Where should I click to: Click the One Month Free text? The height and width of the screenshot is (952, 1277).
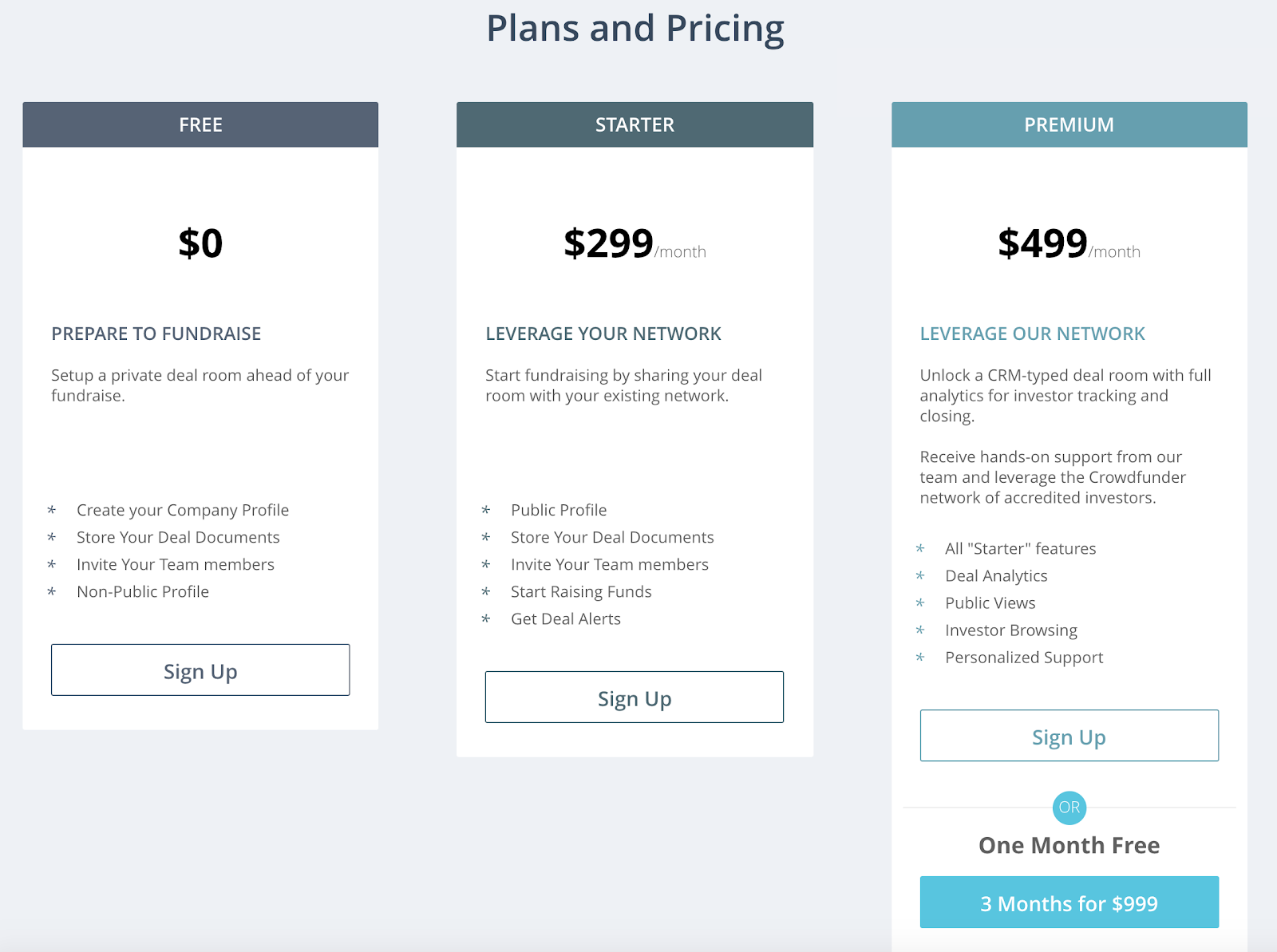coord(1069,845)
